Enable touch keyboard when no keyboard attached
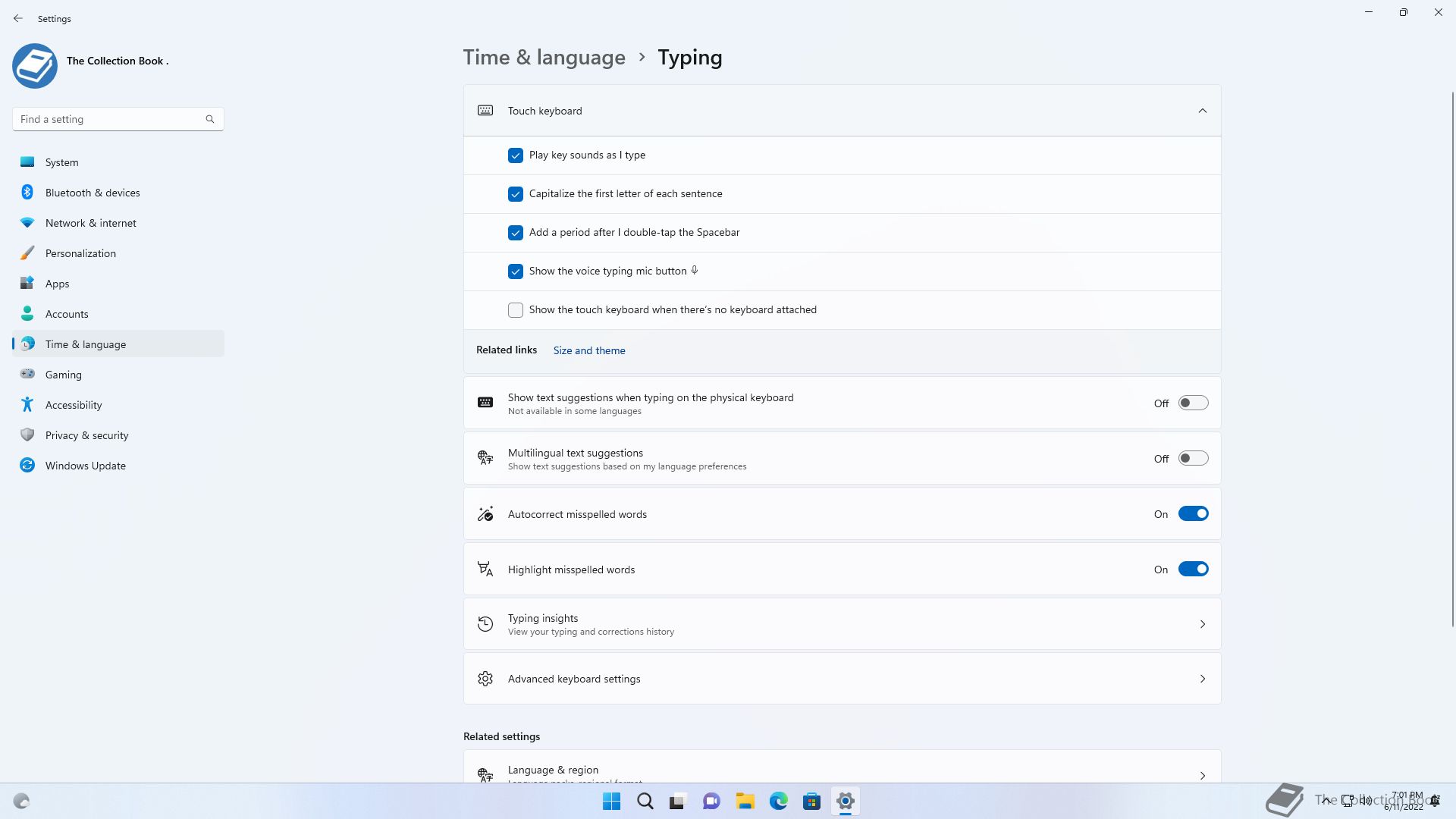The image size is (1456, 819). (516, 310)
